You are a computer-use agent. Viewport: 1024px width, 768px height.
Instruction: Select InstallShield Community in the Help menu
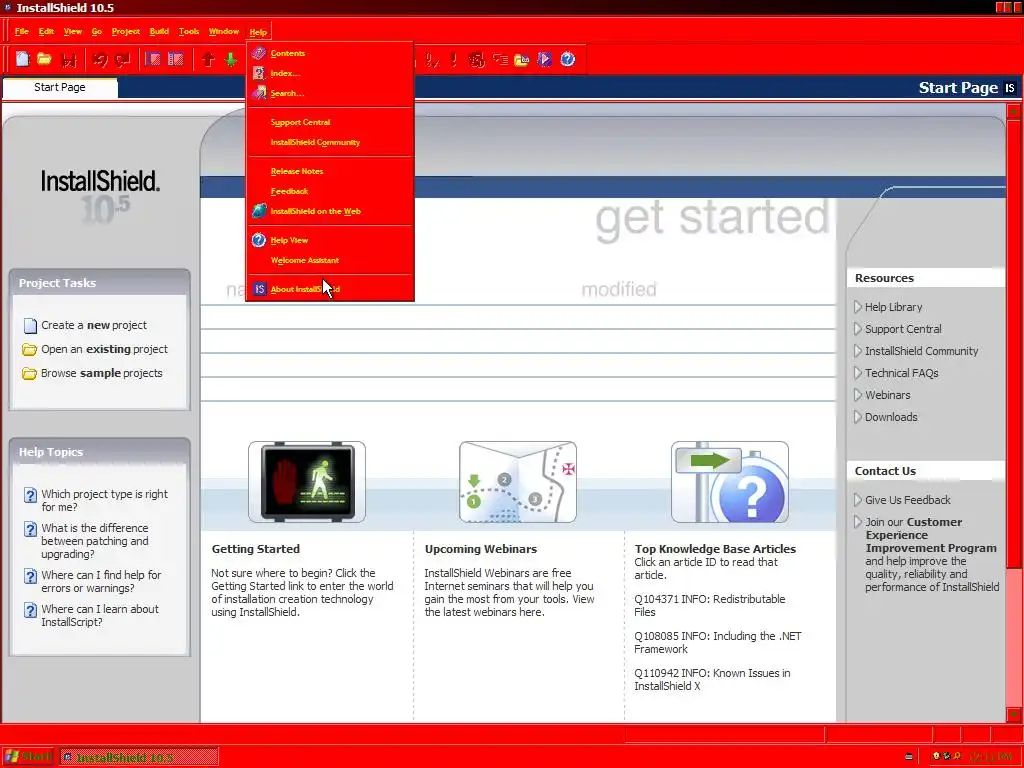330,142
